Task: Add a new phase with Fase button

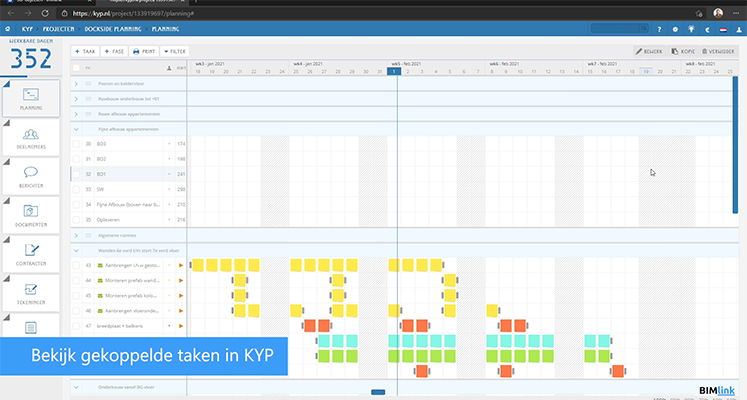Action: [x=114, y=51]
